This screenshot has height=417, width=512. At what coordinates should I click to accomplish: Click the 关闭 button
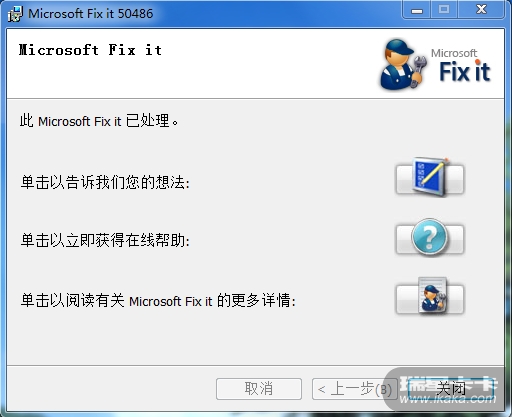451,388
